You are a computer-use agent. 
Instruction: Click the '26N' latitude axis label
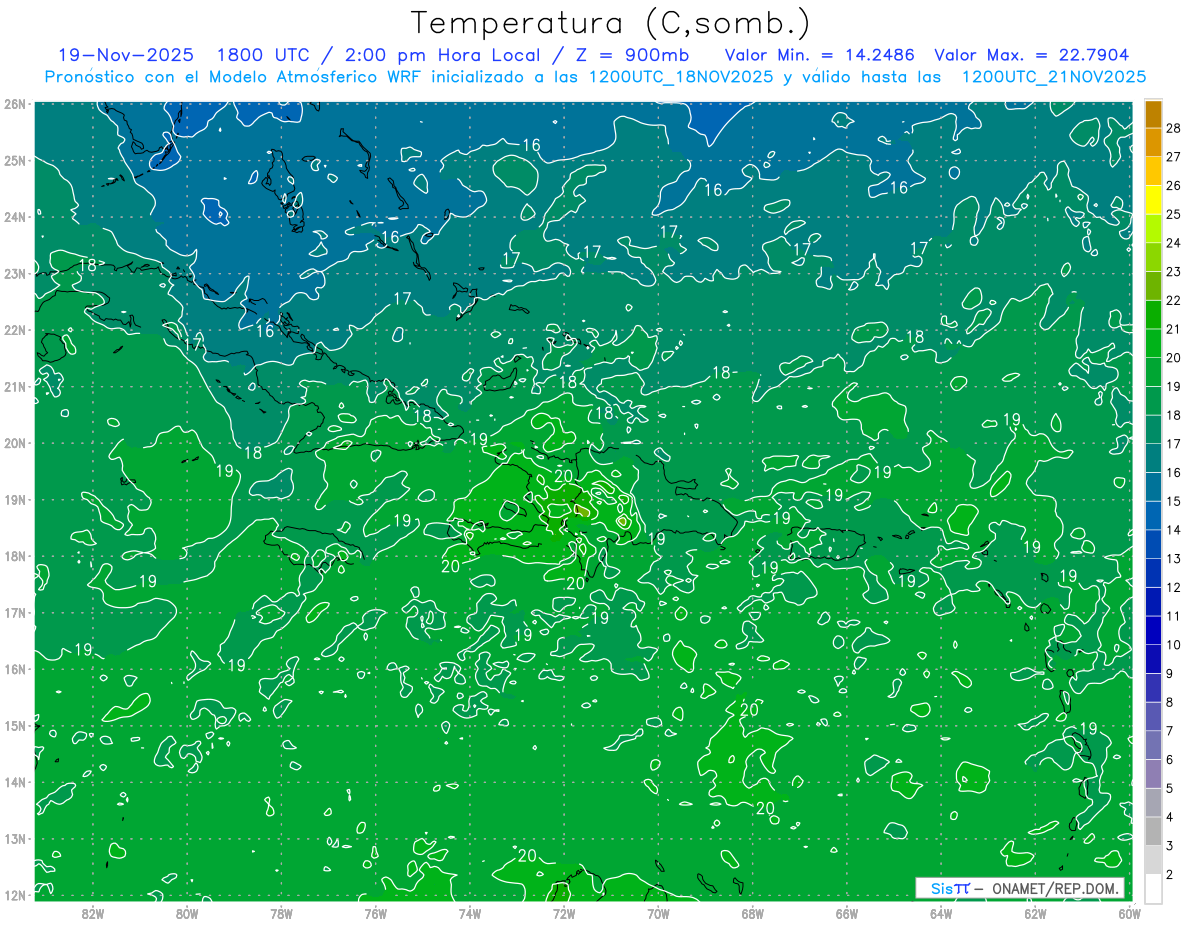click(14, 104)
